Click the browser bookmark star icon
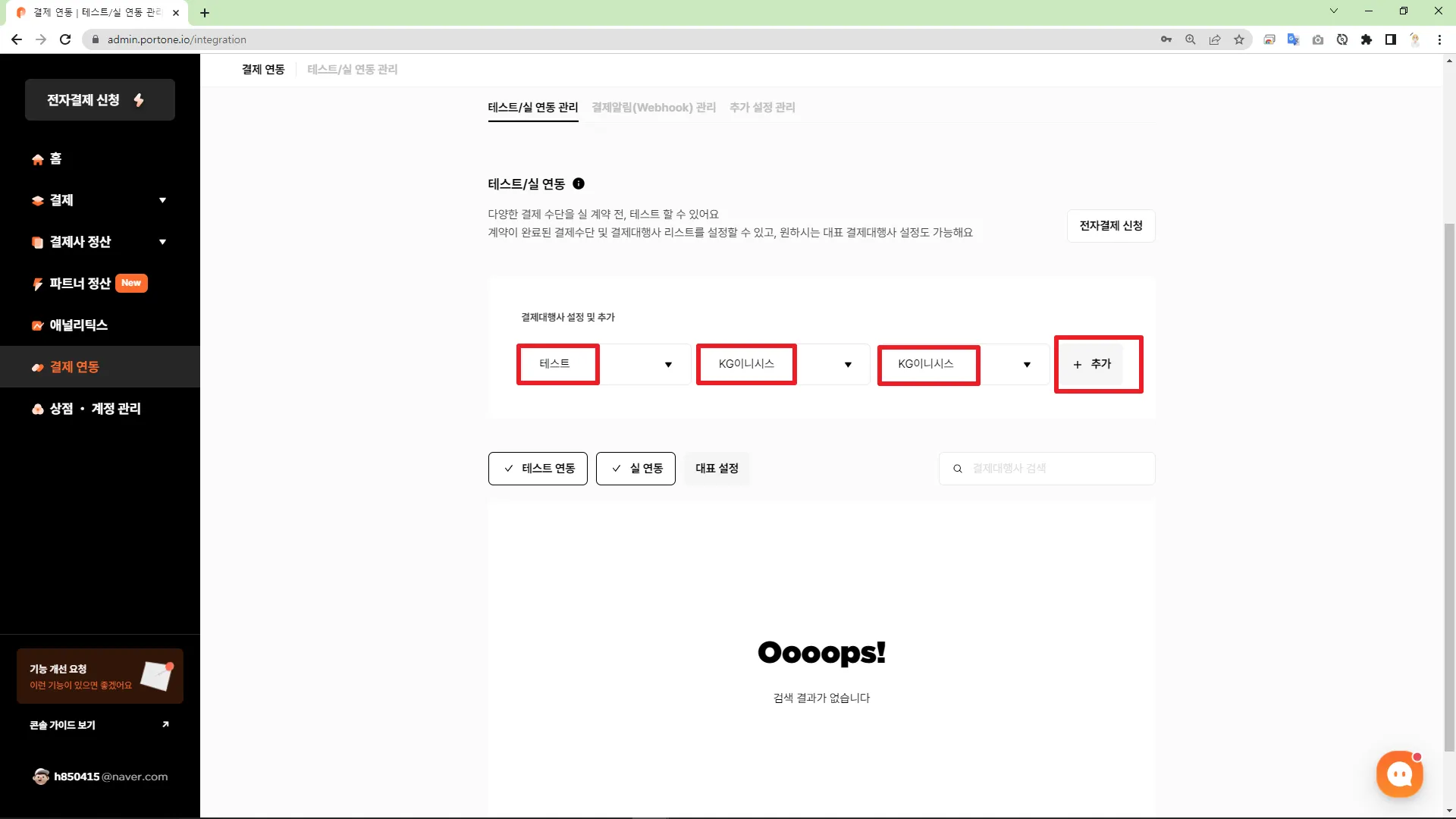1456x819 pixels. [x=1239, y=39]
